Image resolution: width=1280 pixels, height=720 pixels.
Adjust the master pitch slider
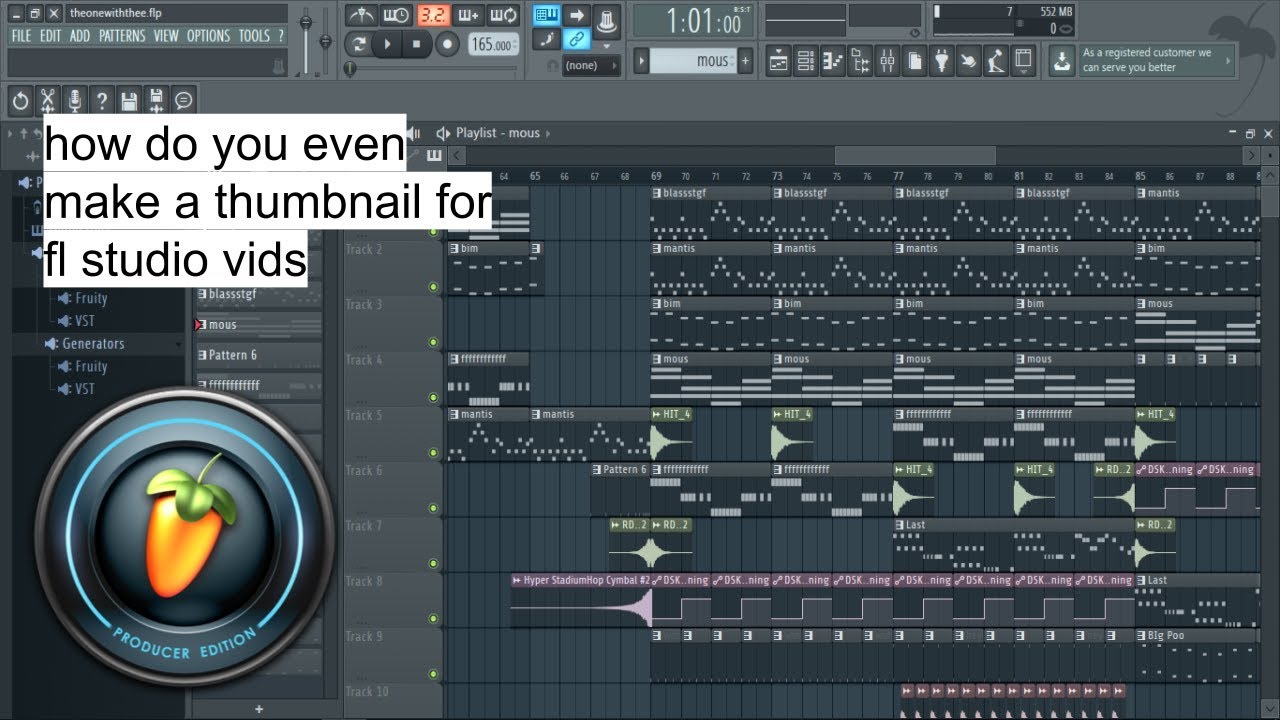pyautogui.click(x=326, y=41)
